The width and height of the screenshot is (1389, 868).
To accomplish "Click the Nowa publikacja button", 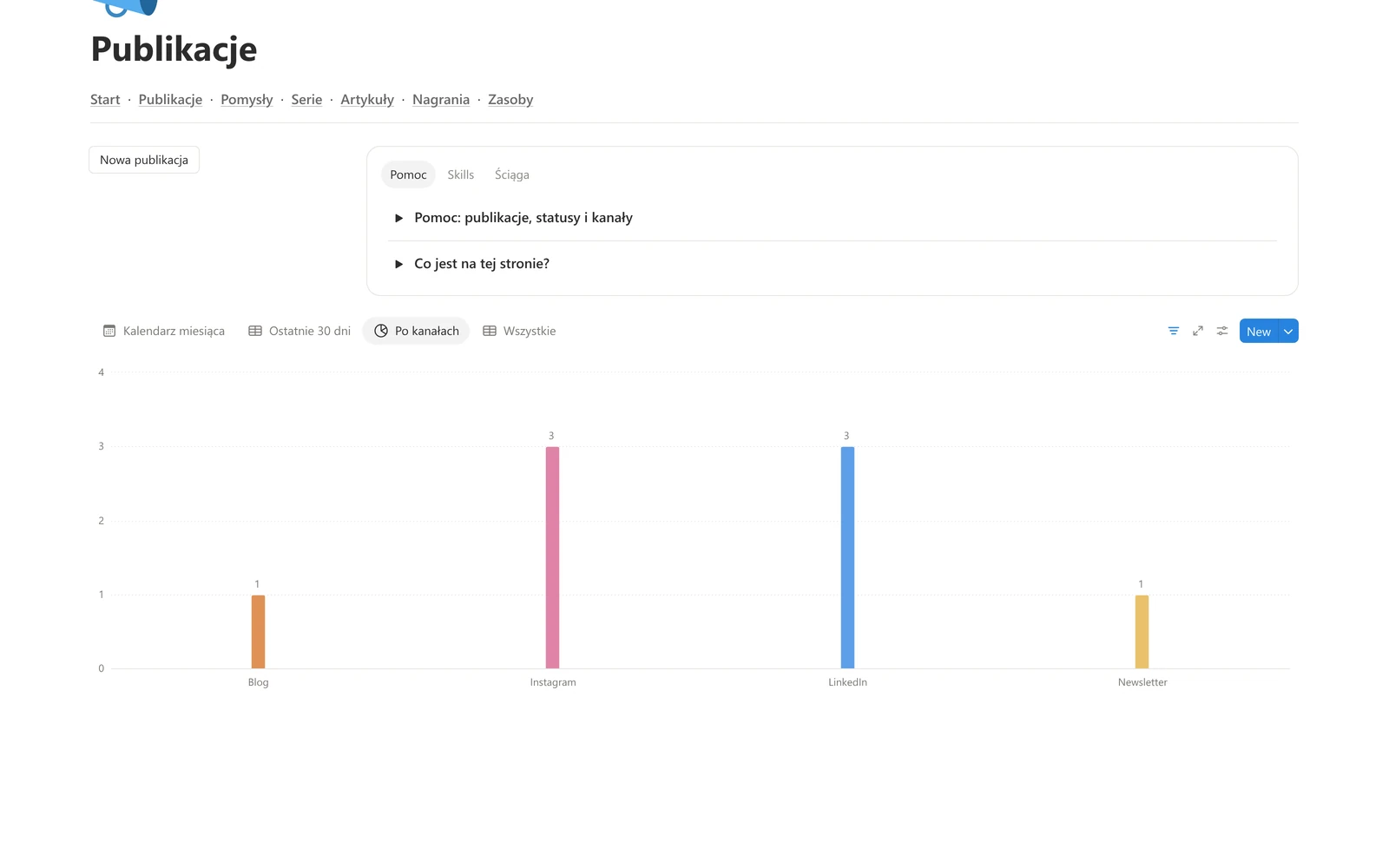I will pos(144,160).
